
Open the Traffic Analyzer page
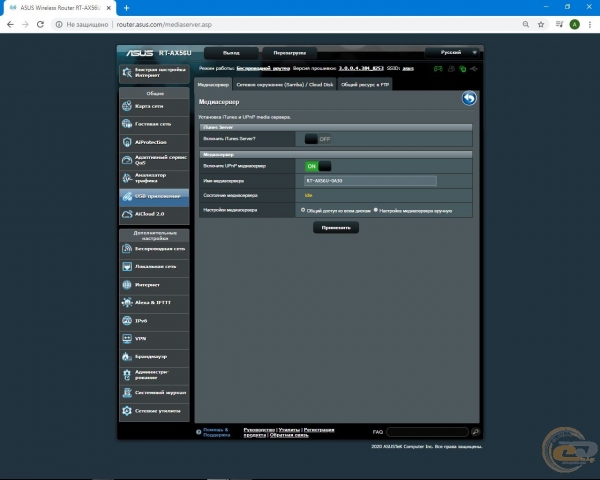[154, 178]
